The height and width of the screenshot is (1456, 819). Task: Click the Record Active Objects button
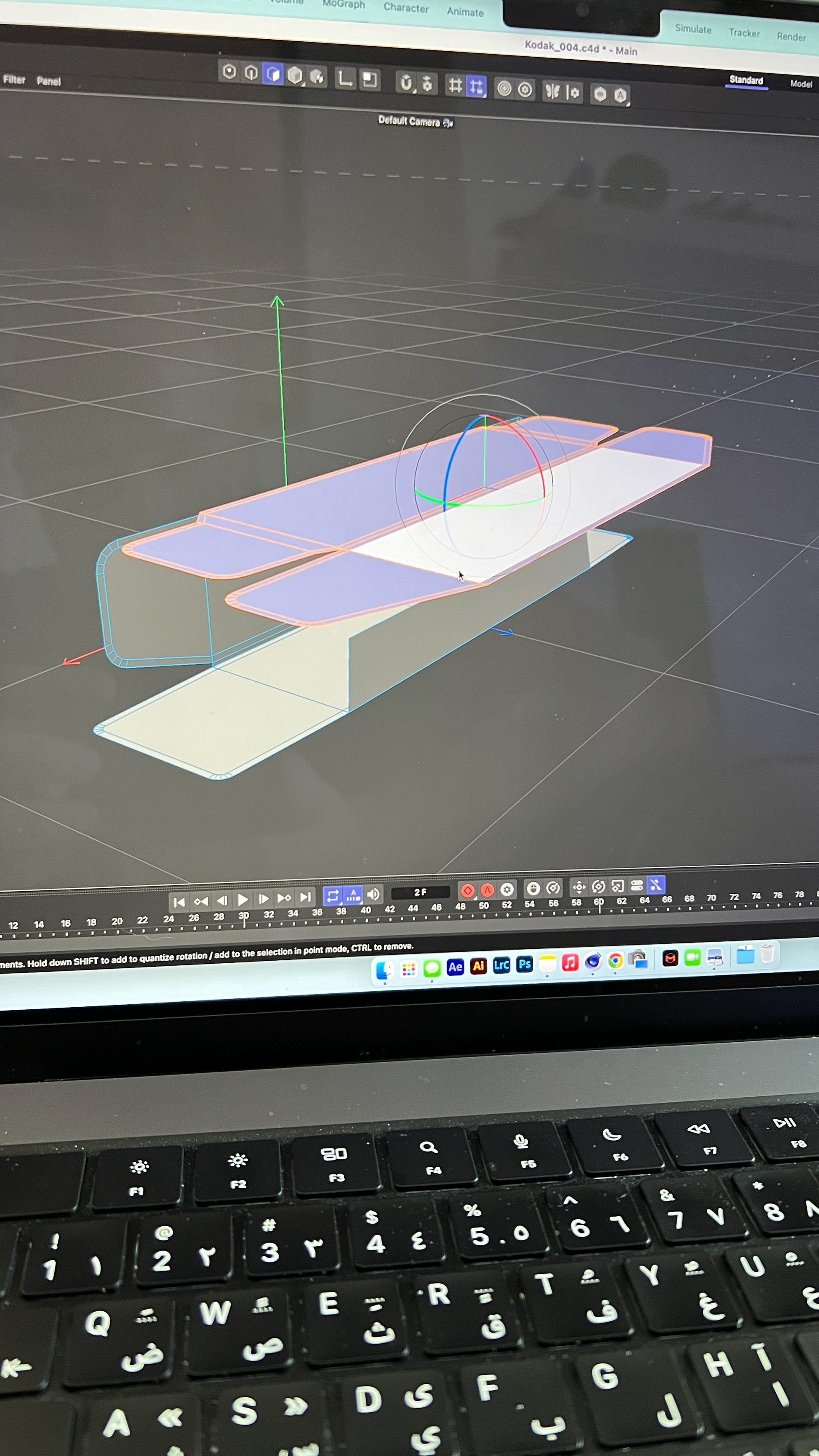coord(468,891)
